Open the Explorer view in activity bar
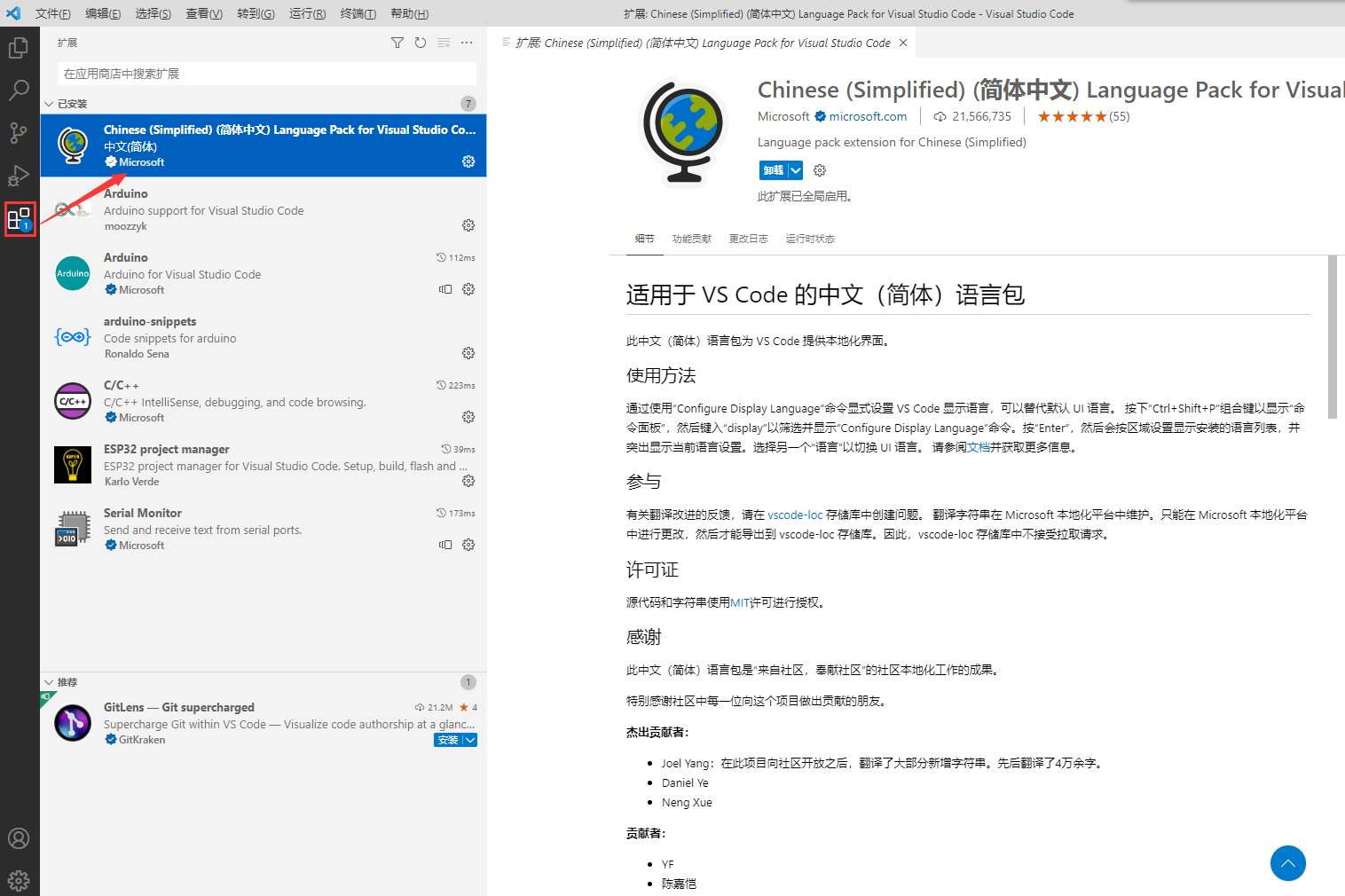Screen dimensions: 1345x896 point(19,47)
